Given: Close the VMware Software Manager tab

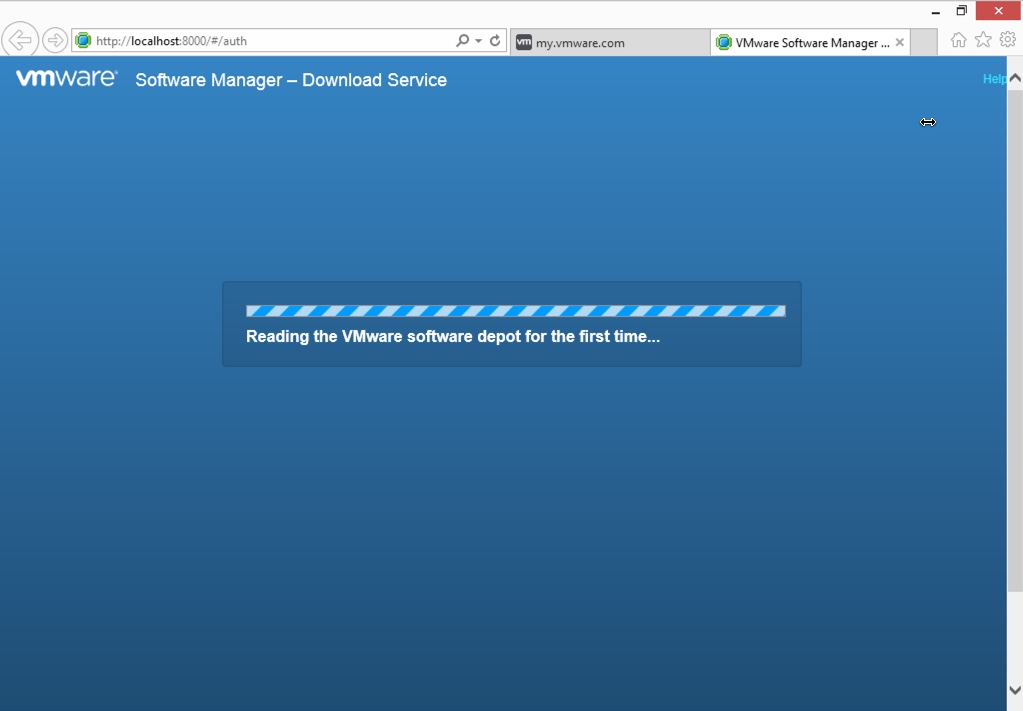Looking at the screenshot, I should 899,42.
